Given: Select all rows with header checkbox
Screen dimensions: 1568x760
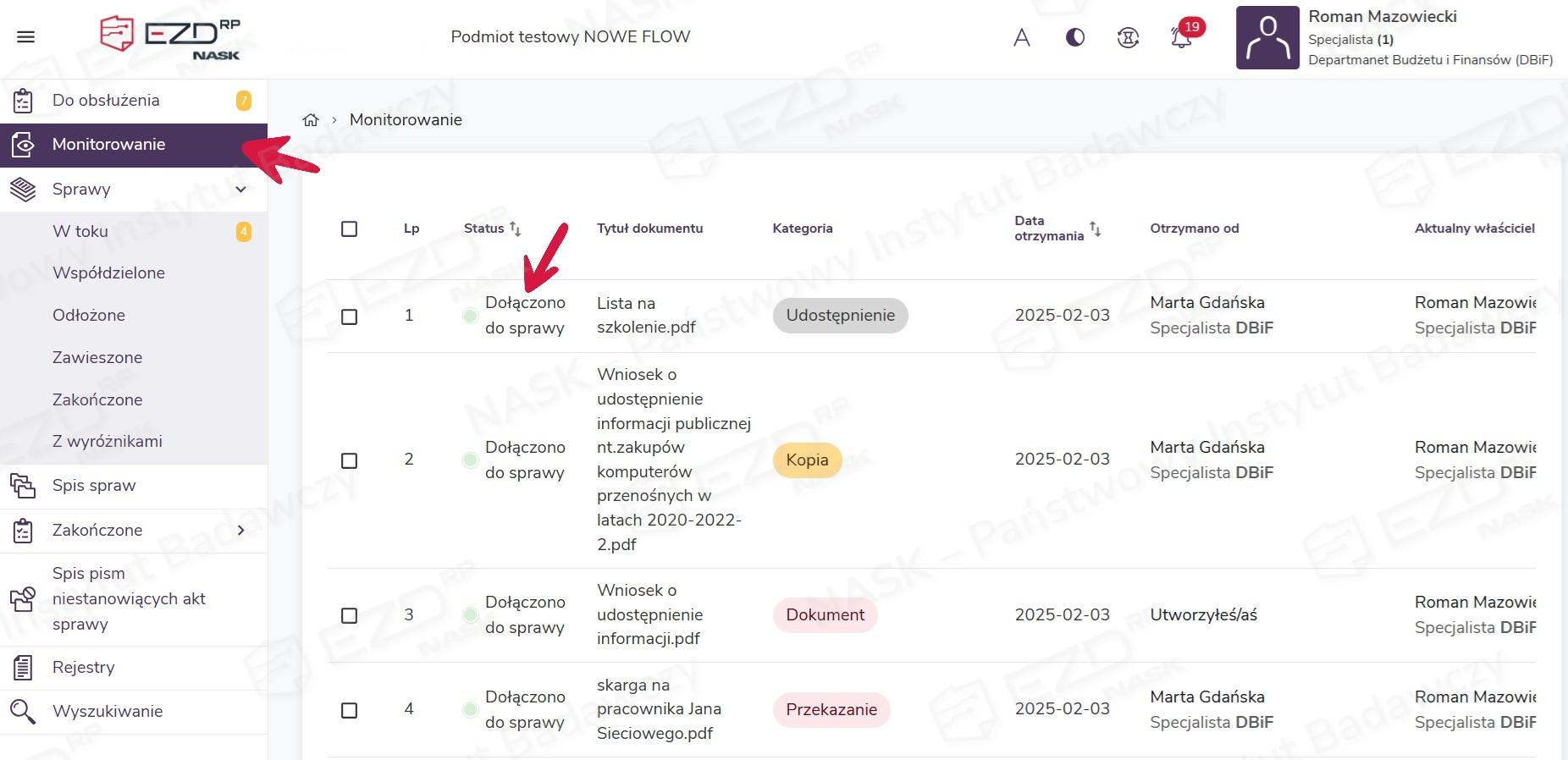Looking at the screenshot, I should [x=349, y=229].
